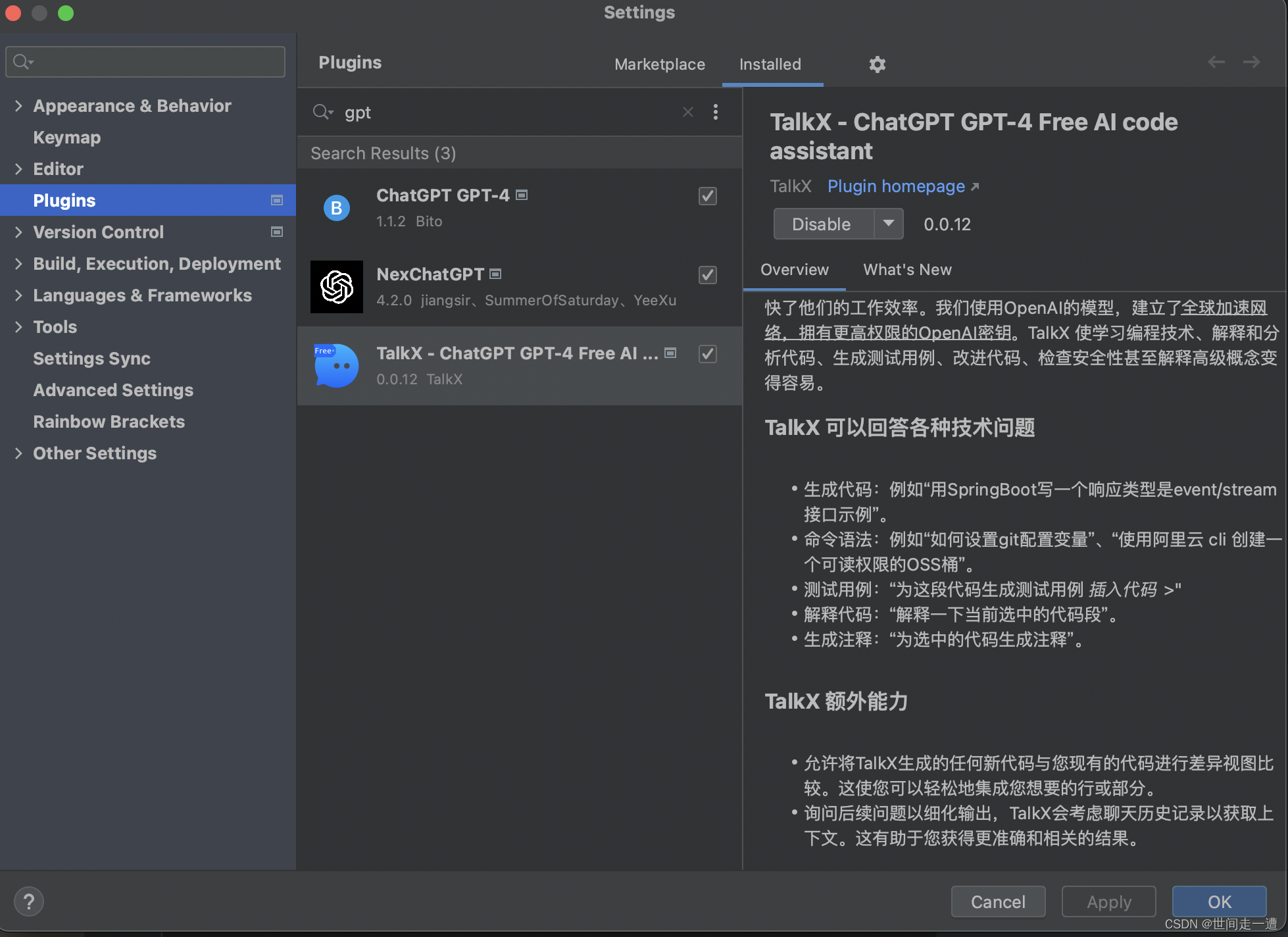Toggle the TalkX plugin enabled checkbox

pyautogui.click(x=708, y=354)
